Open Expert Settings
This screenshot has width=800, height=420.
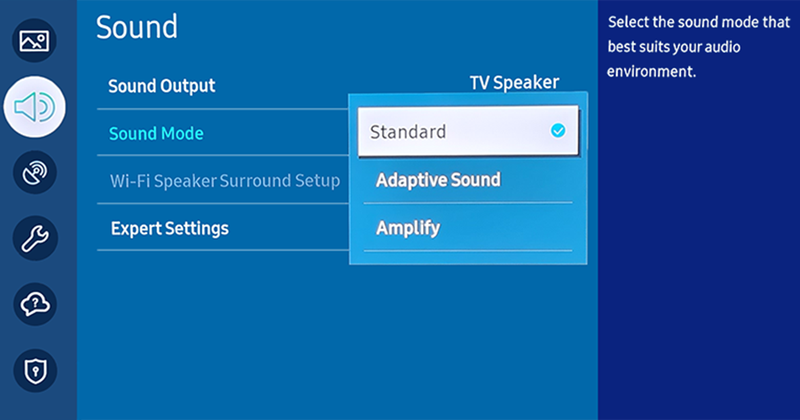coord(169,229)
